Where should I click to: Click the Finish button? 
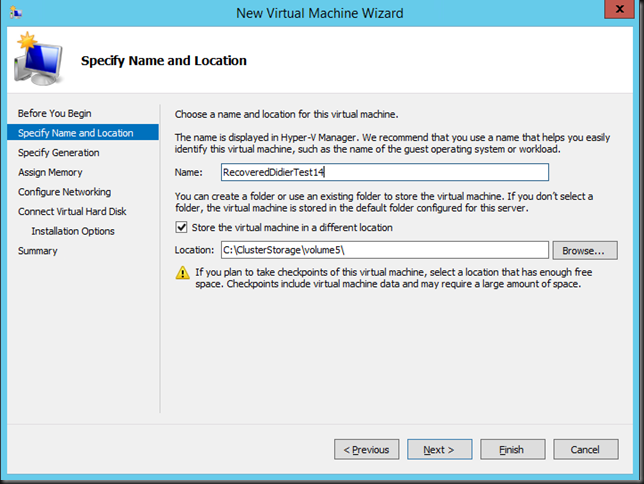pos(513,449)
